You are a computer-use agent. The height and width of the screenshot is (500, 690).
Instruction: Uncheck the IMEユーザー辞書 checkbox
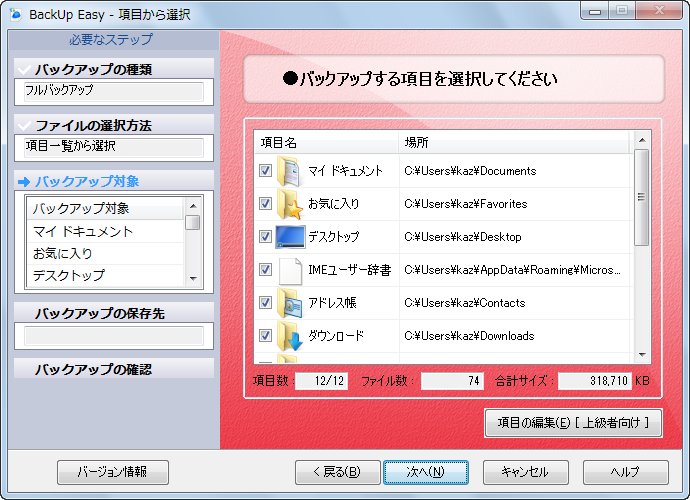(265, 269)
